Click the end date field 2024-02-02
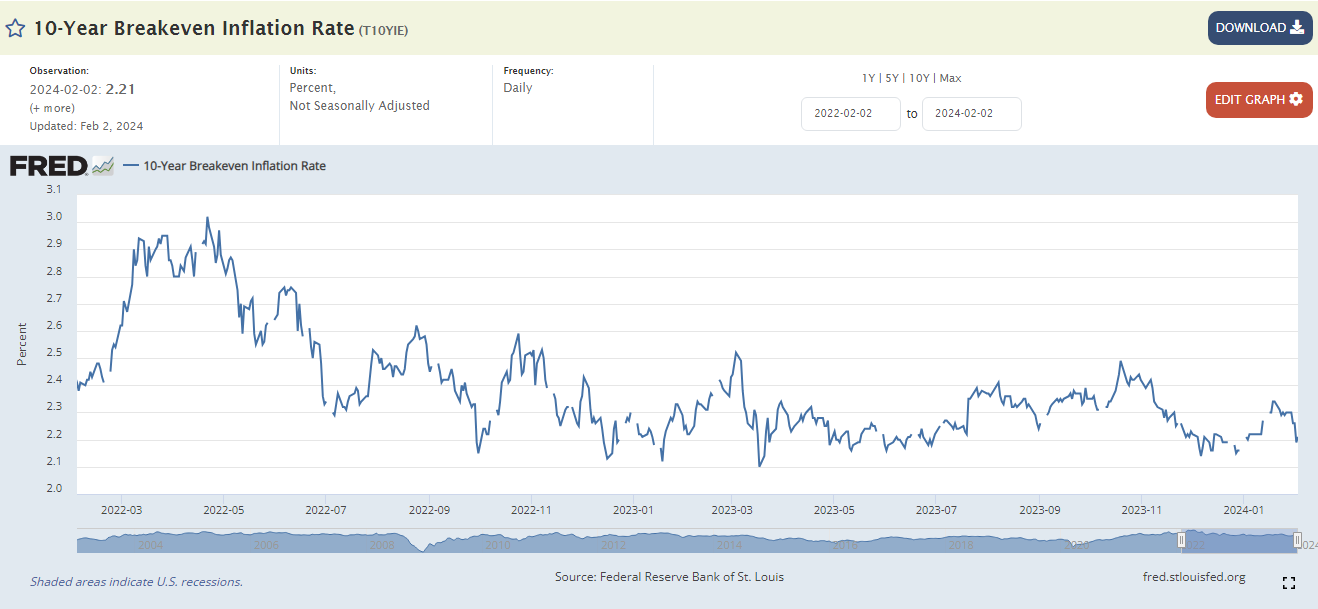 tap(971, 114)
